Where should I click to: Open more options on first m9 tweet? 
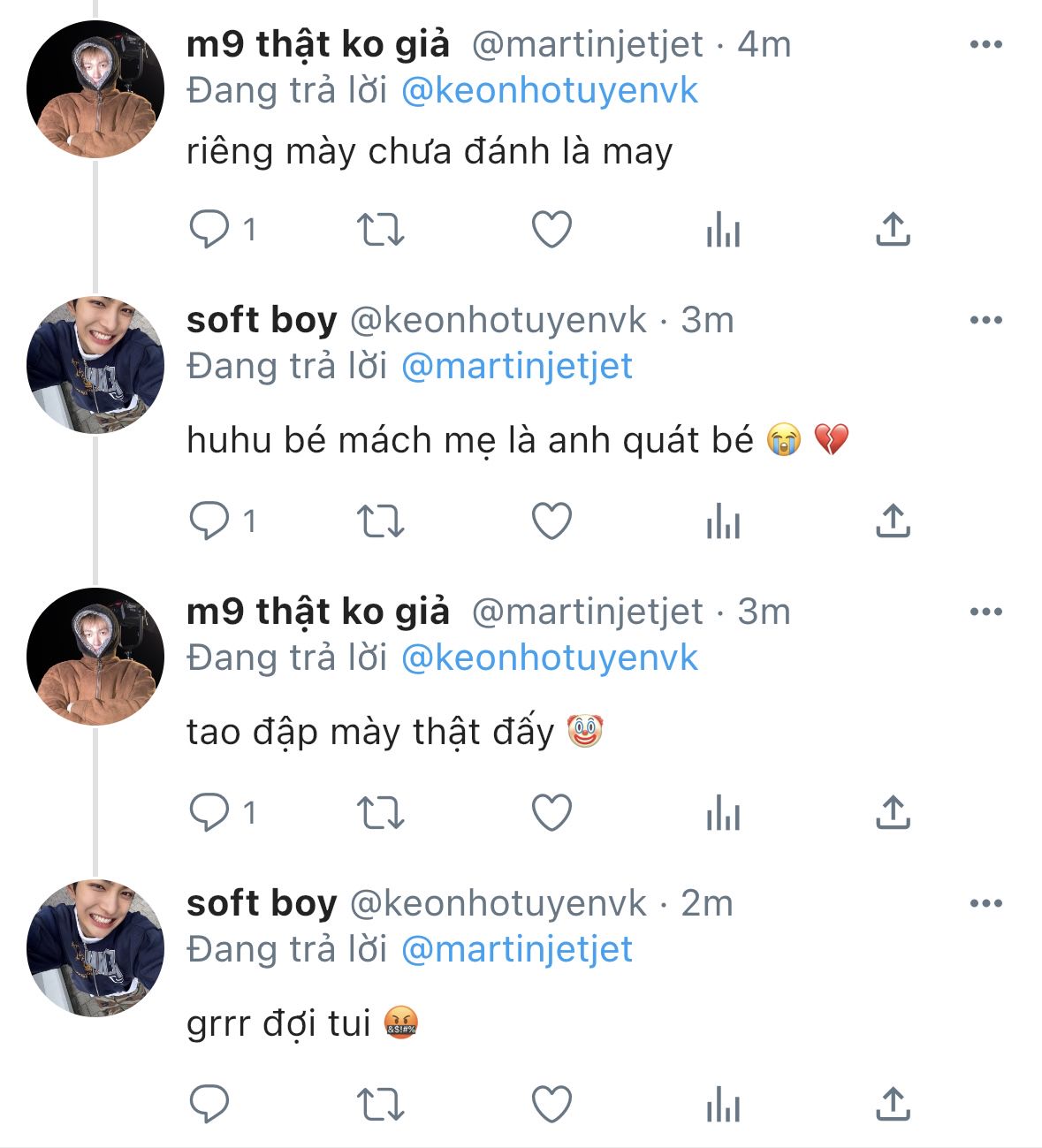(985, 44)
